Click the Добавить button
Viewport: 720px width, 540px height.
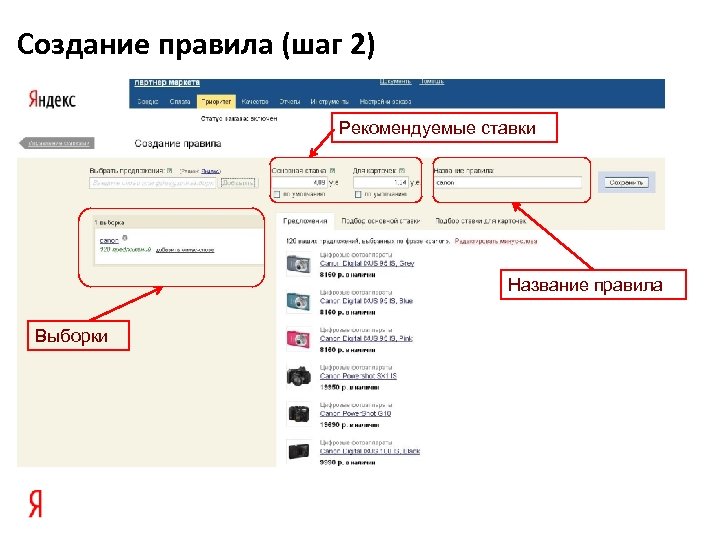[x=238, y=183]
